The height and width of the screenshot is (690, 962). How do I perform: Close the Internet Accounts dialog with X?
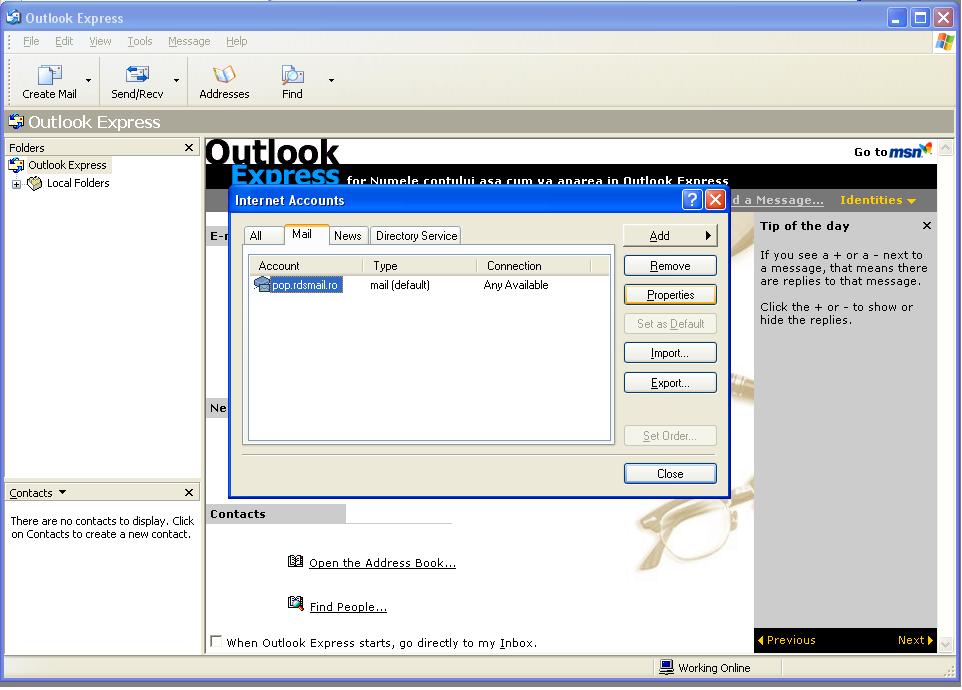pos(715,200)
